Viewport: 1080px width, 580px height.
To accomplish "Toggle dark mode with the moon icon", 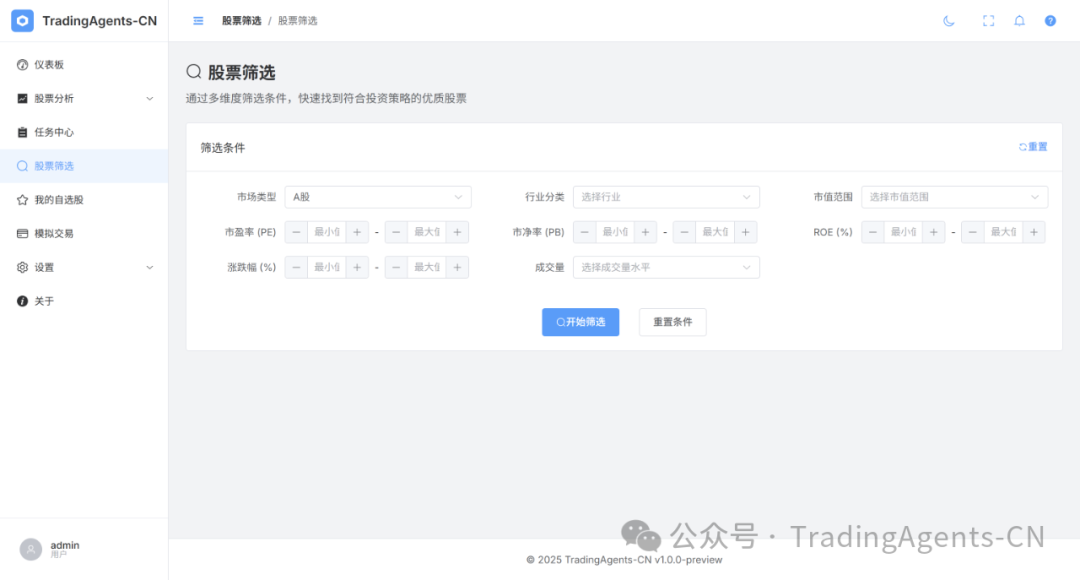I will [949, 21].
